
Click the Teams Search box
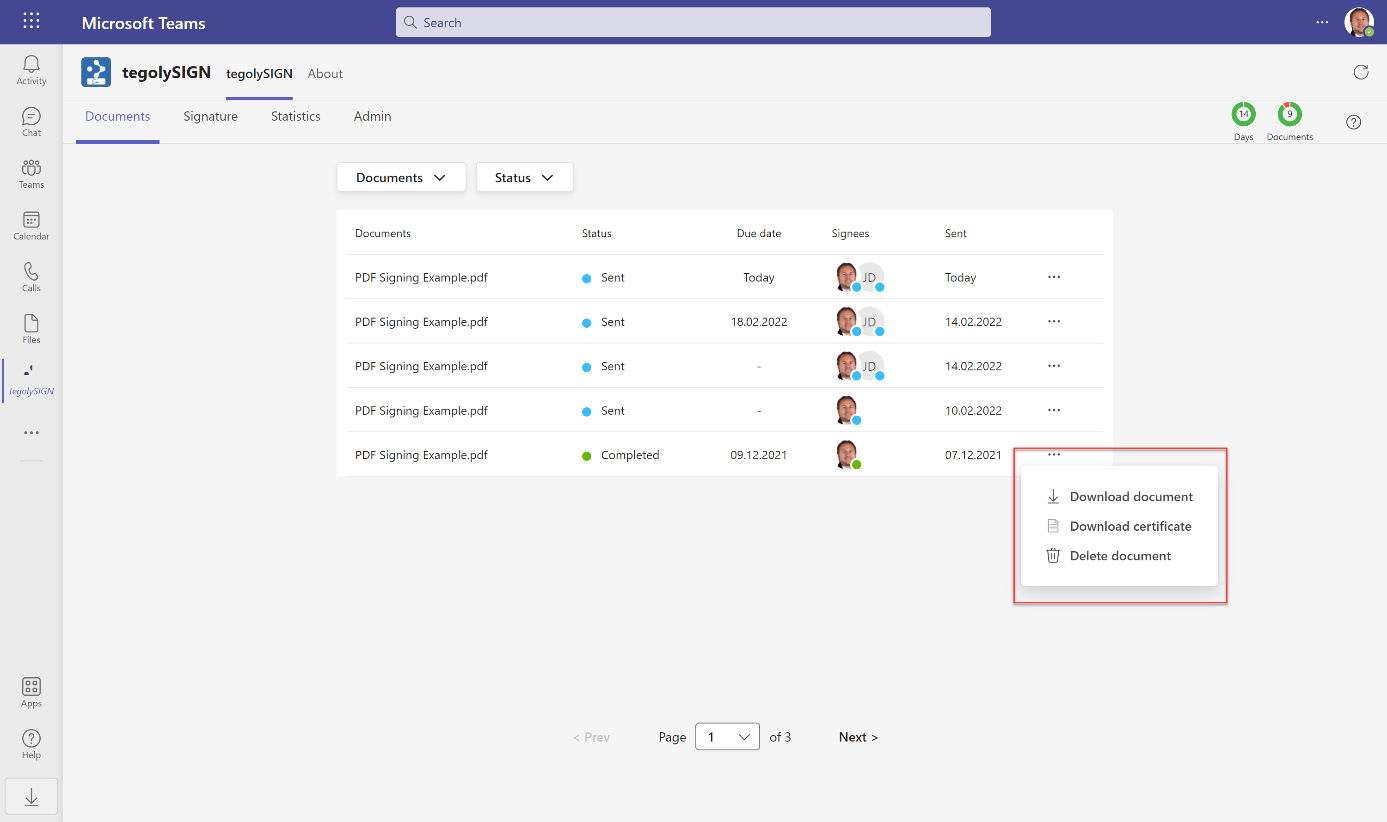point(693,22)
